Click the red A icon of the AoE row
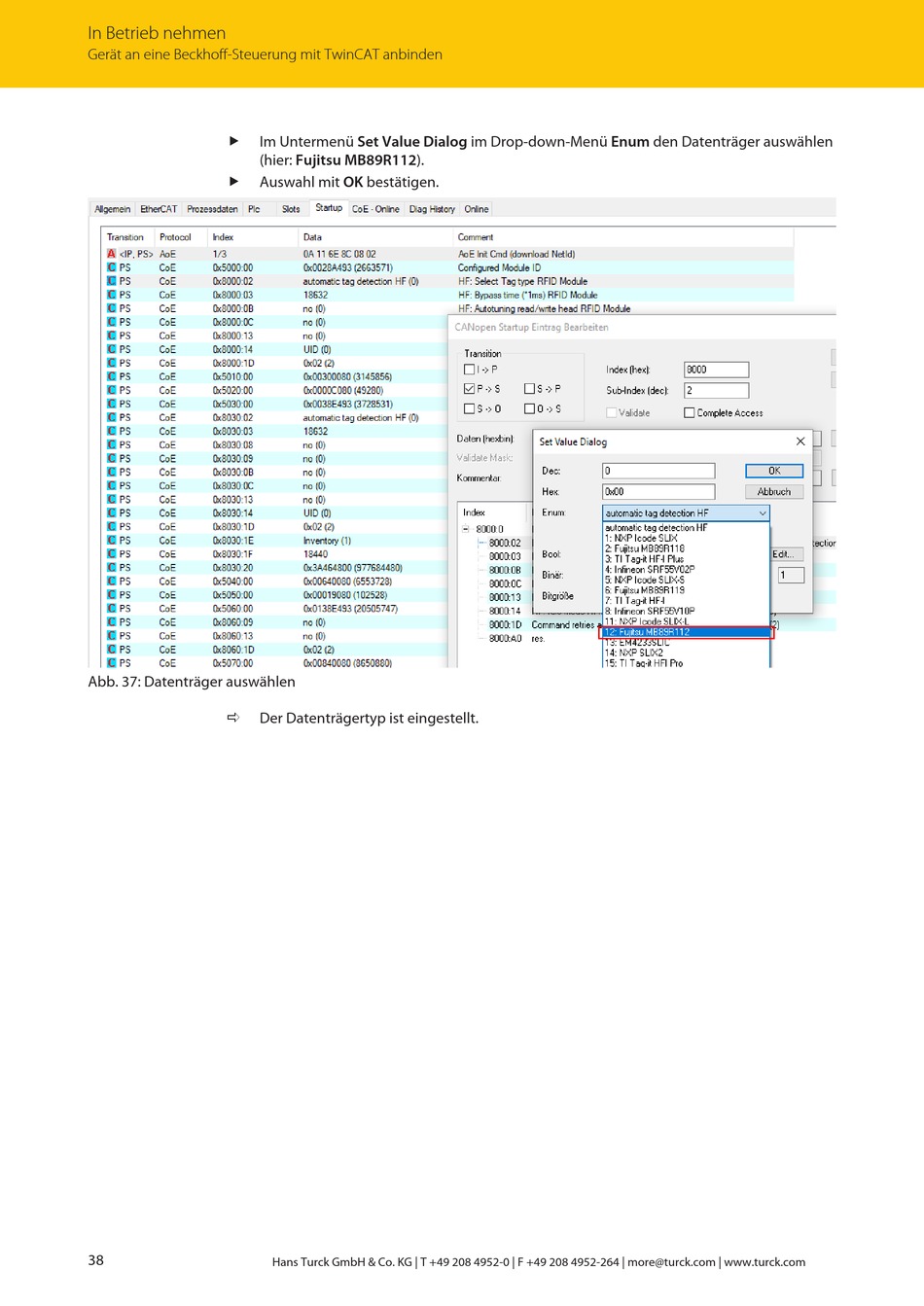This screenshot has height=1306, width=924. (111, 254)
